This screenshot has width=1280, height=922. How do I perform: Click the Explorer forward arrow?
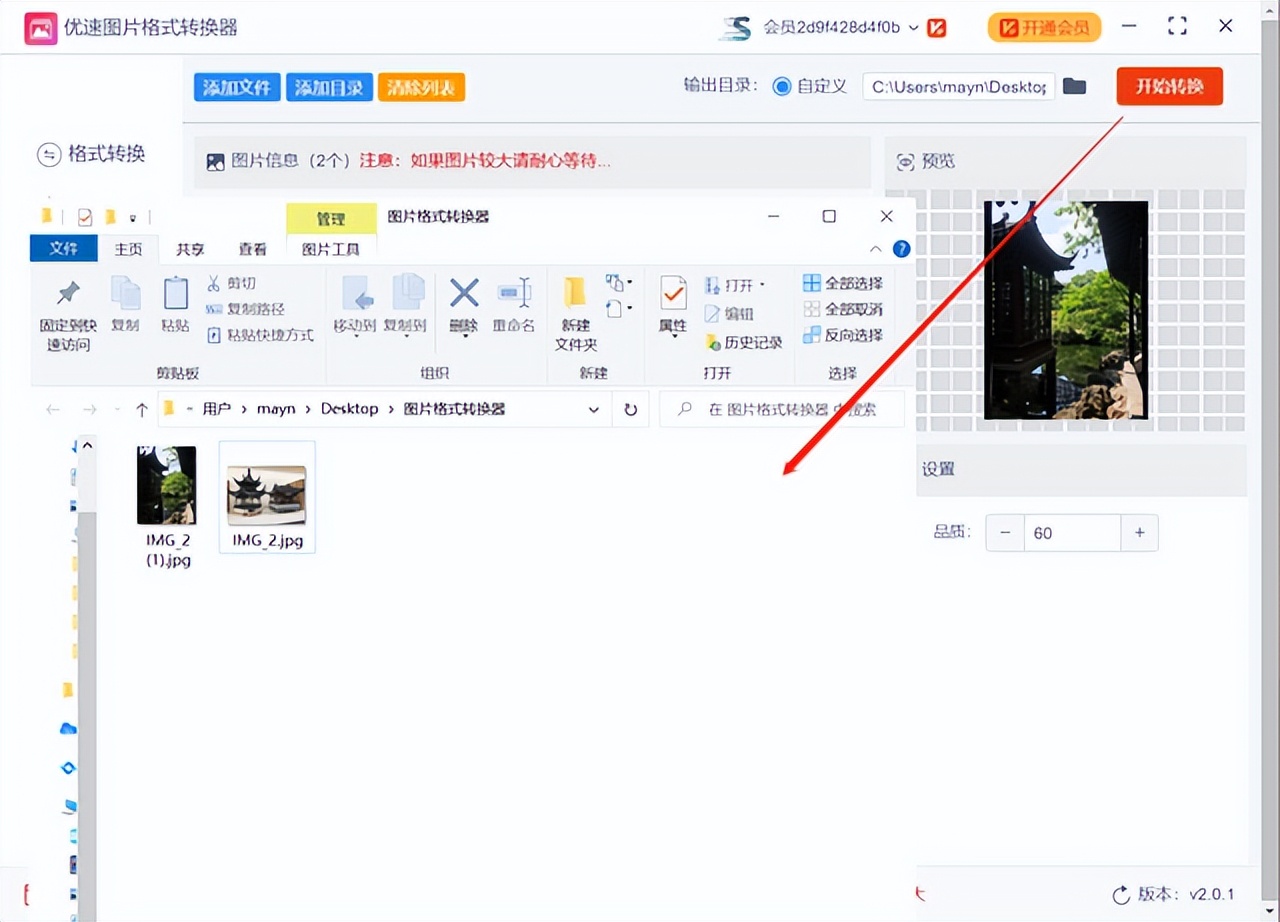coord(89,410)
